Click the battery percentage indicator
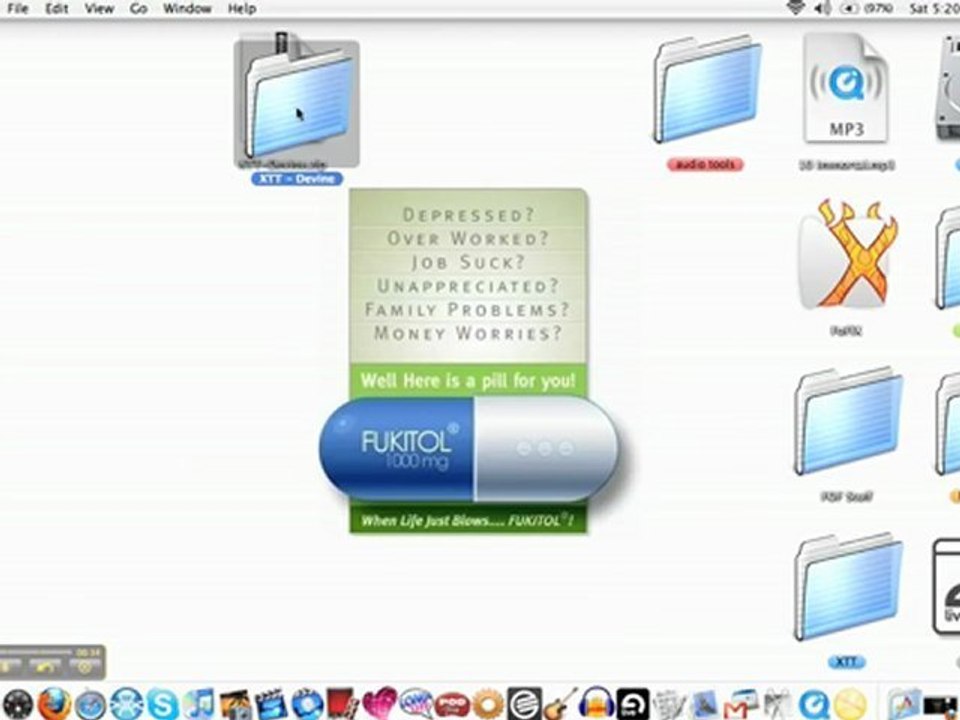This screenshot has width=960, height=720. pos(869,8)
